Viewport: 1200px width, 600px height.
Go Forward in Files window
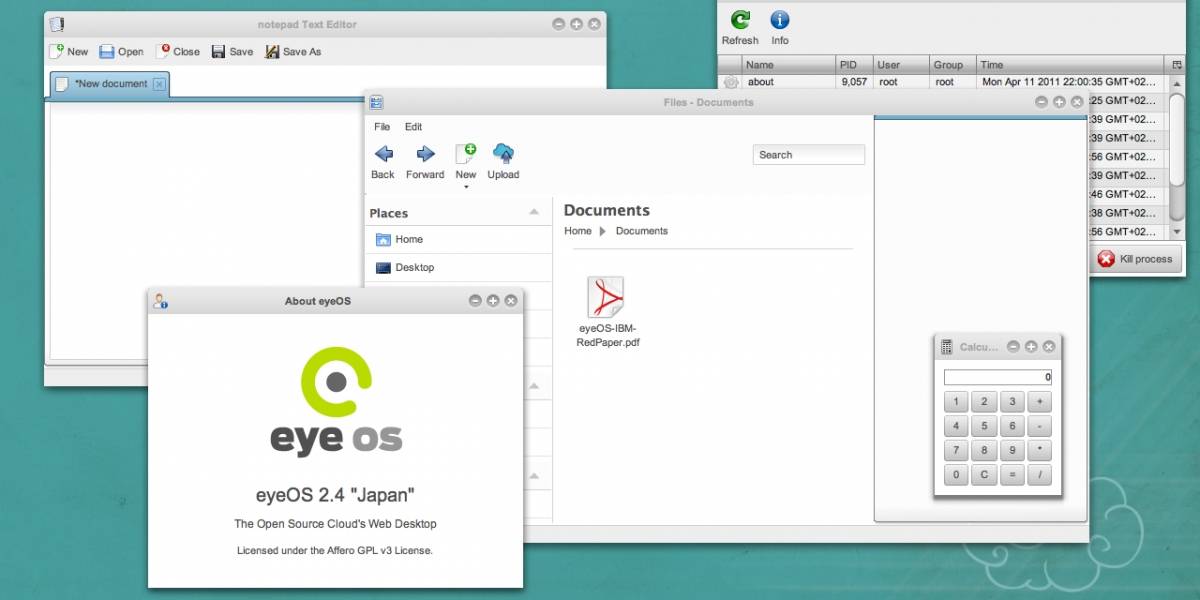[425, 162]
